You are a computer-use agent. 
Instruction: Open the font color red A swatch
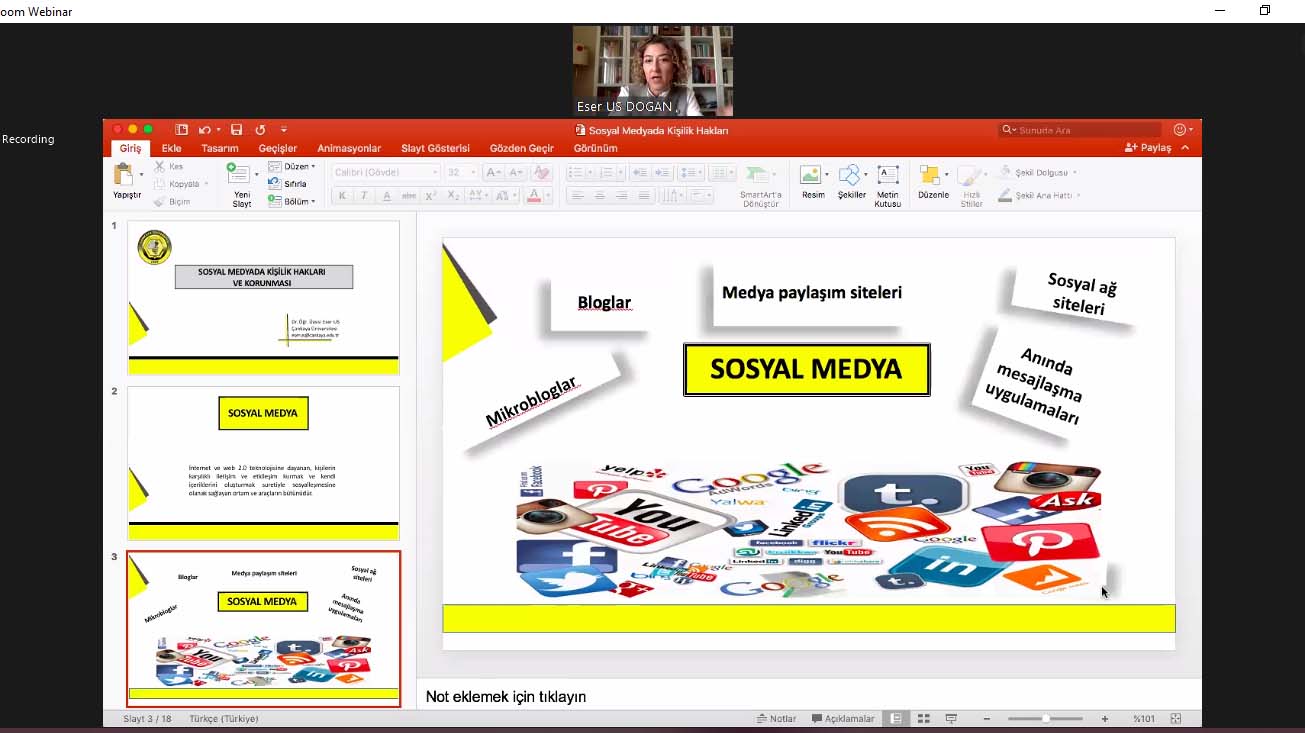coord(534,196)
